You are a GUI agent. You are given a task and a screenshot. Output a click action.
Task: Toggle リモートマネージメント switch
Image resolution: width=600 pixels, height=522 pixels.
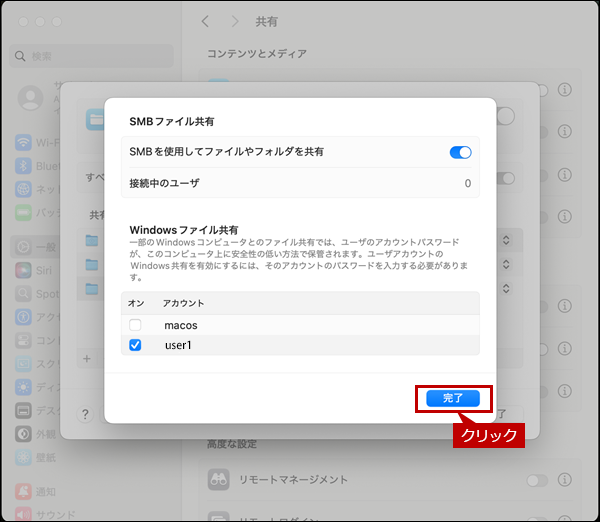pos(537,480)
